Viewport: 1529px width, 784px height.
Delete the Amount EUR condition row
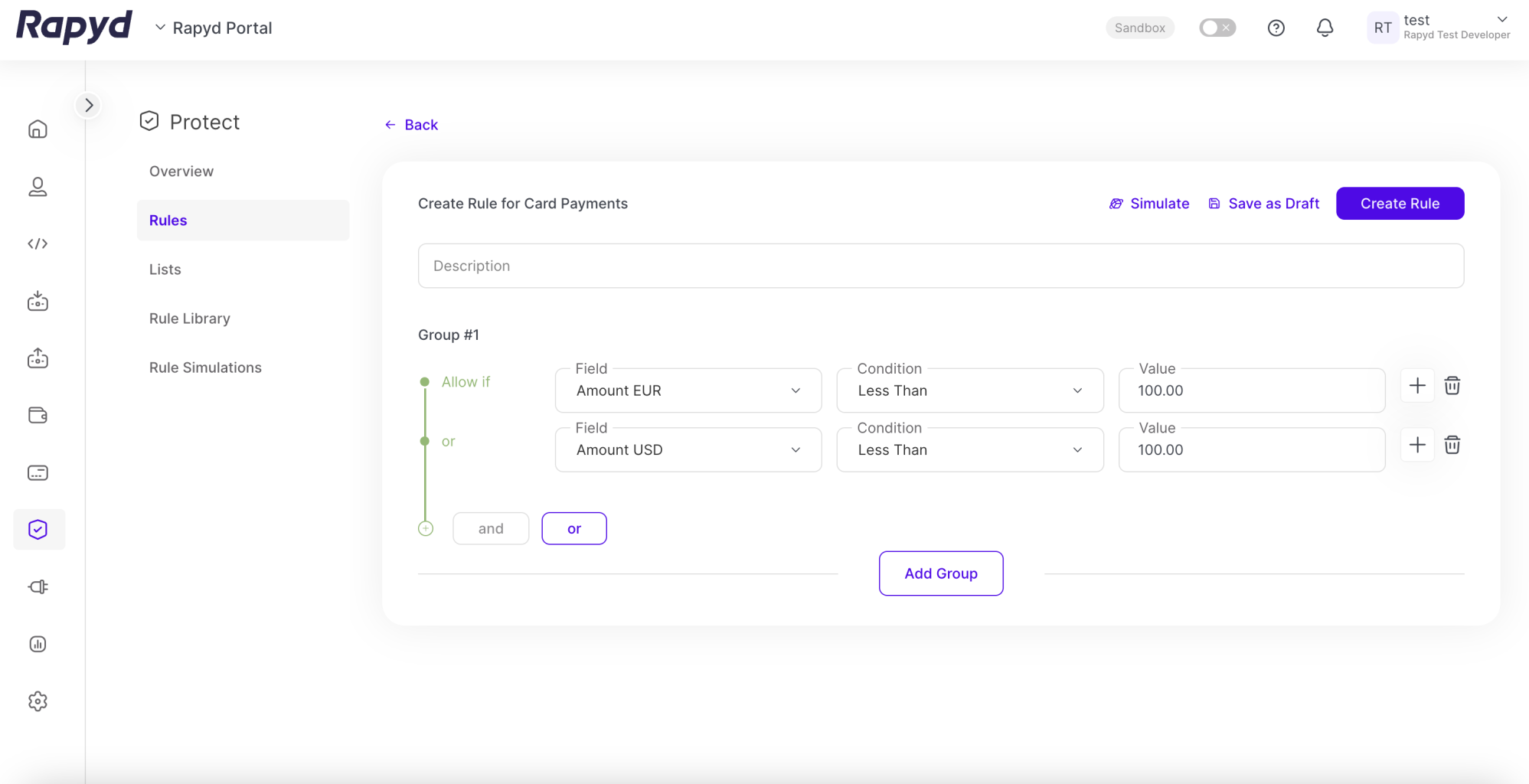(1452, 386)
